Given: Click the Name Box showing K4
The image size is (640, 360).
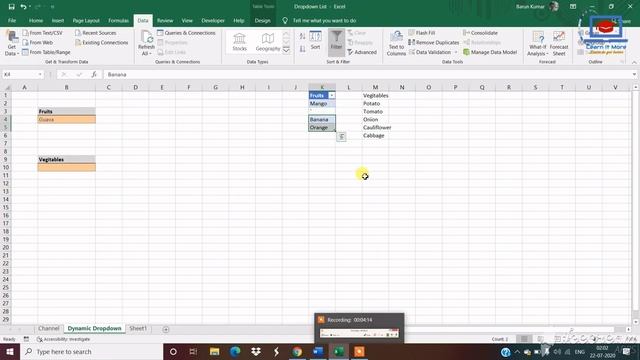Looking at the screenshot, I should tap(20, 74).
